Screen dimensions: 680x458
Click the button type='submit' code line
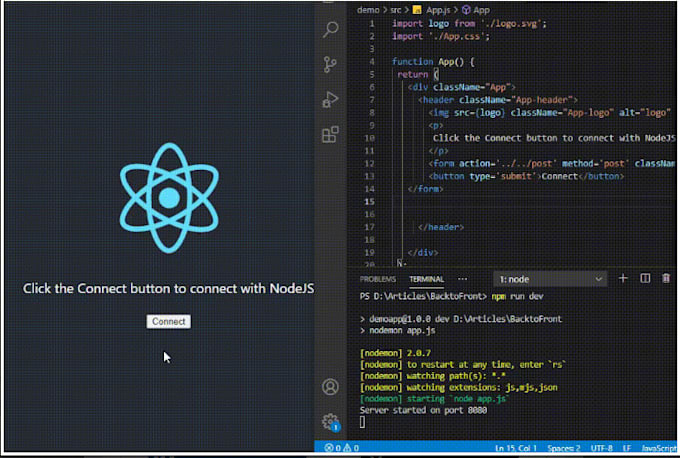[526, 176]
